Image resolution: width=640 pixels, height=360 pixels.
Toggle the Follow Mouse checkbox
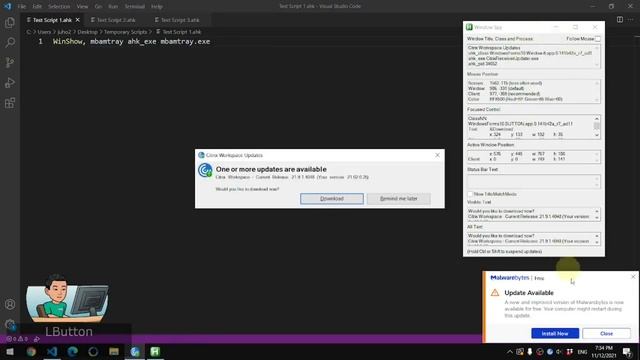click(598, 39)
